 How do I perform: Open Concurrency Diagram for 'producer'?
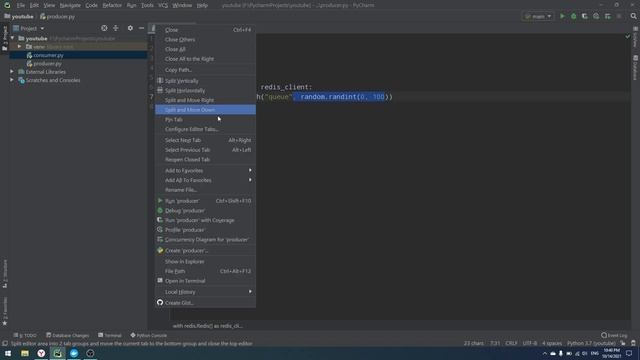(x=205, y=240)
